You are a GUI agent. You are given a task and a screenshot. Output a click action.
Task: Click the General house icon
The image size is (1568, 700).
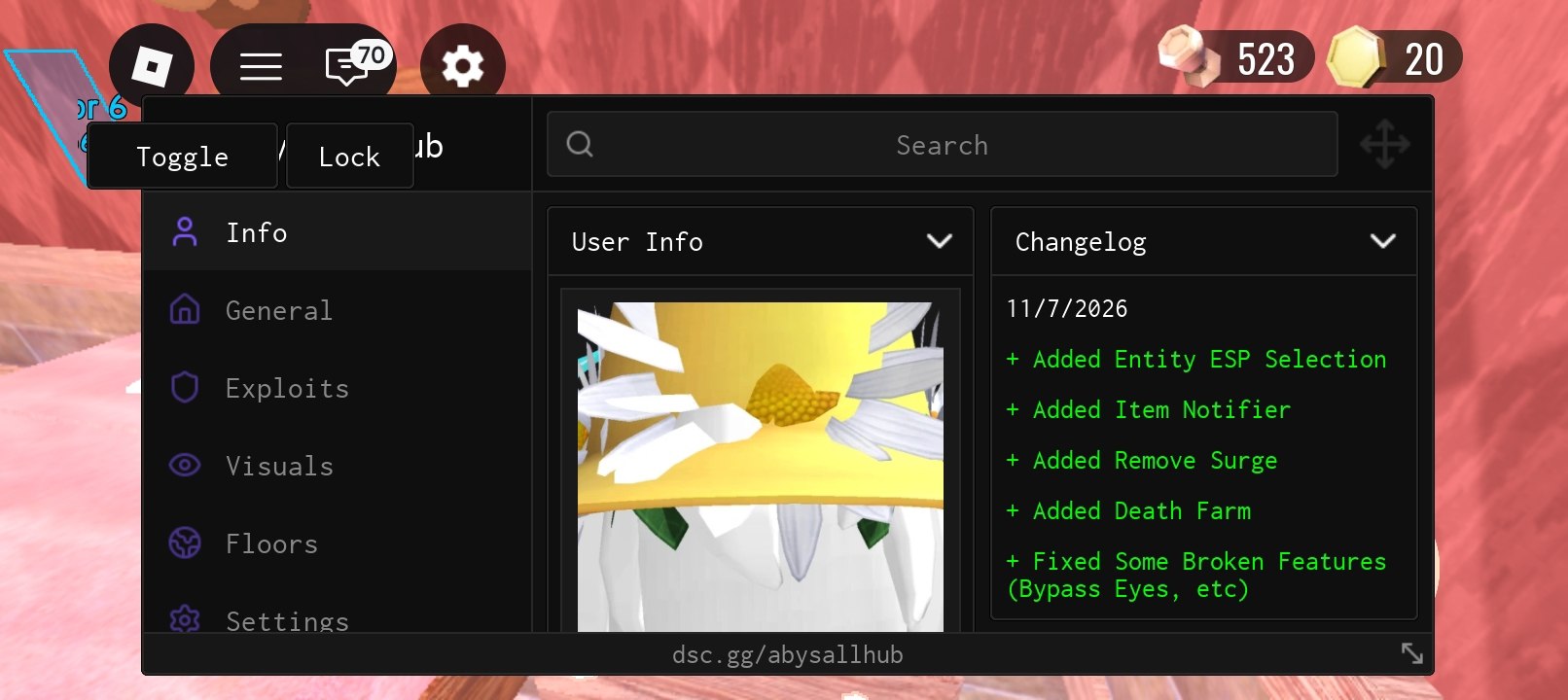tap(185, 310)
